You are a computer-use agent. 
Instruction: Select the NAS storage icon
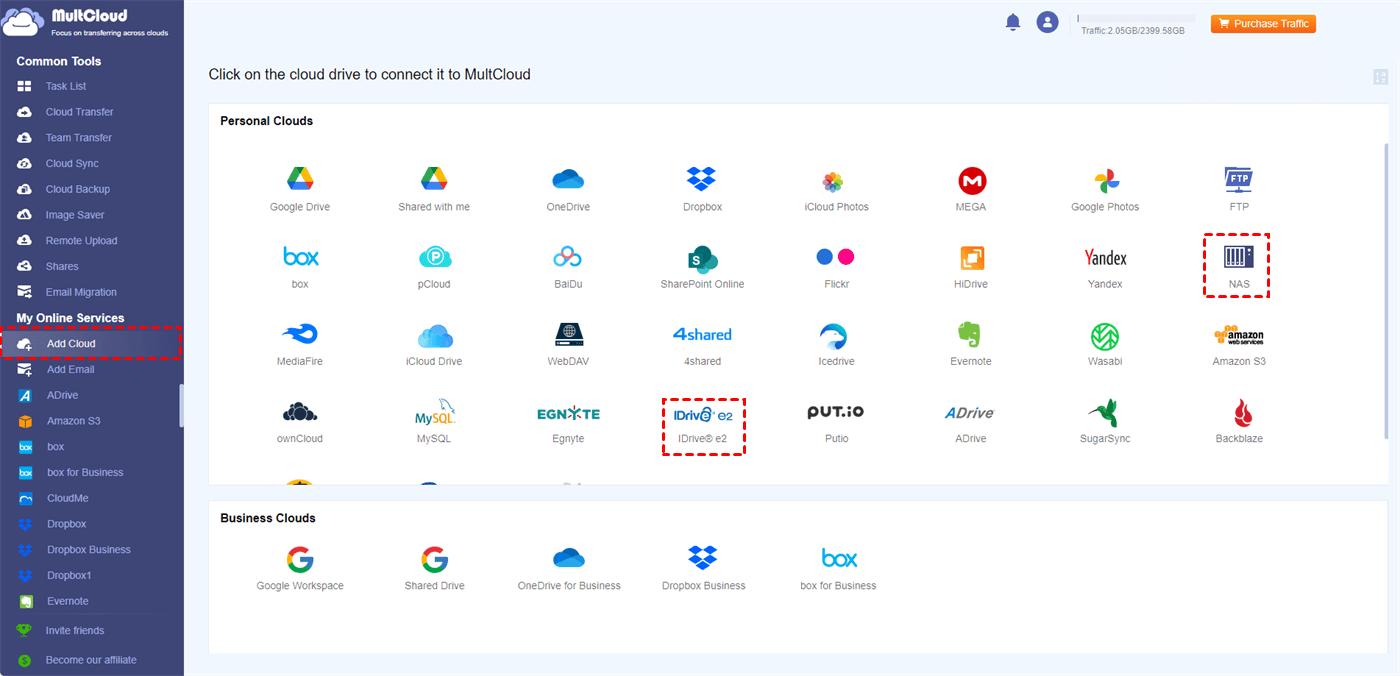[1239, 257]
